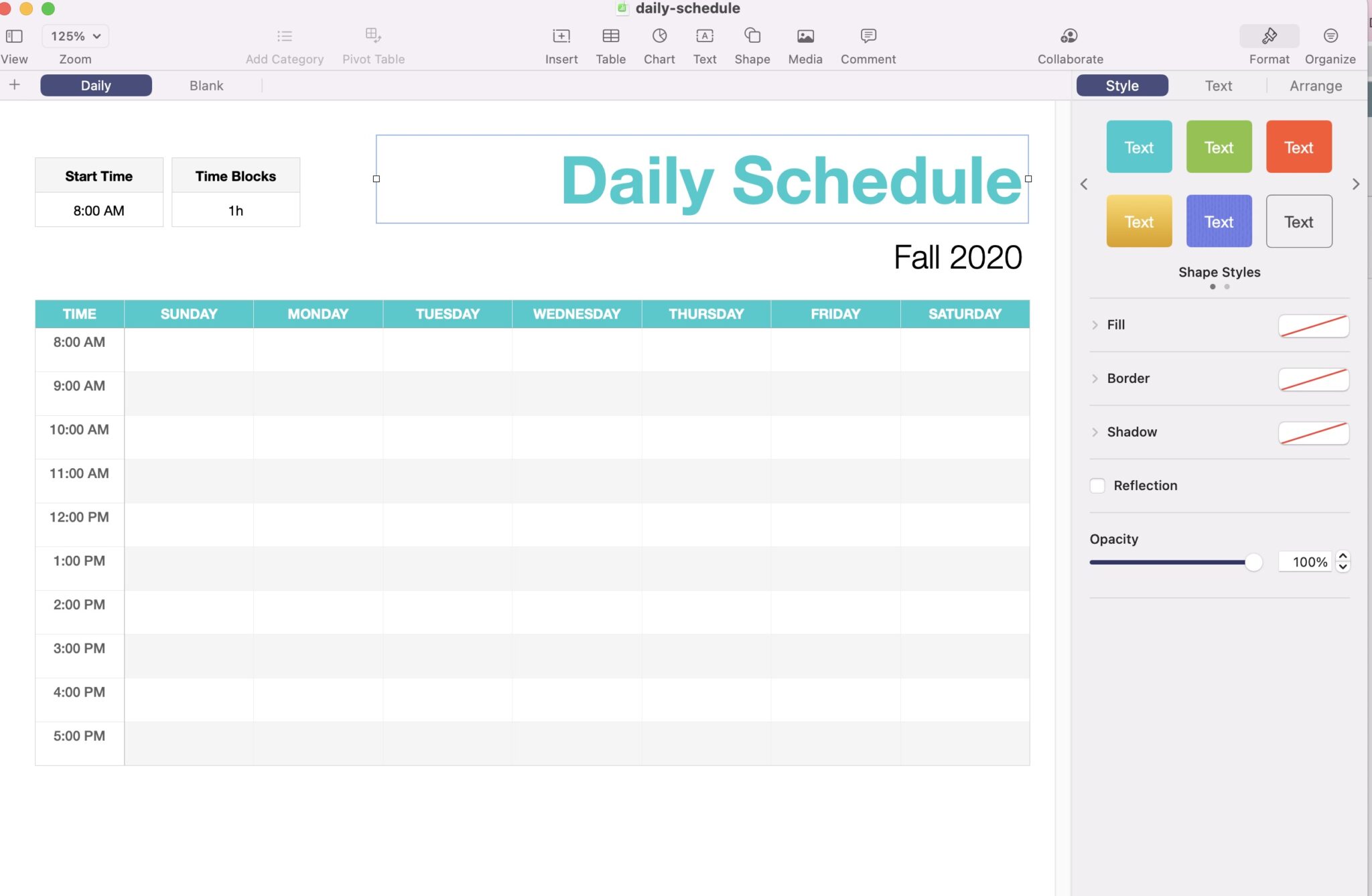1372x896 pixels.
Task: Select the TUESDAY column header
Action: (448, 313)
